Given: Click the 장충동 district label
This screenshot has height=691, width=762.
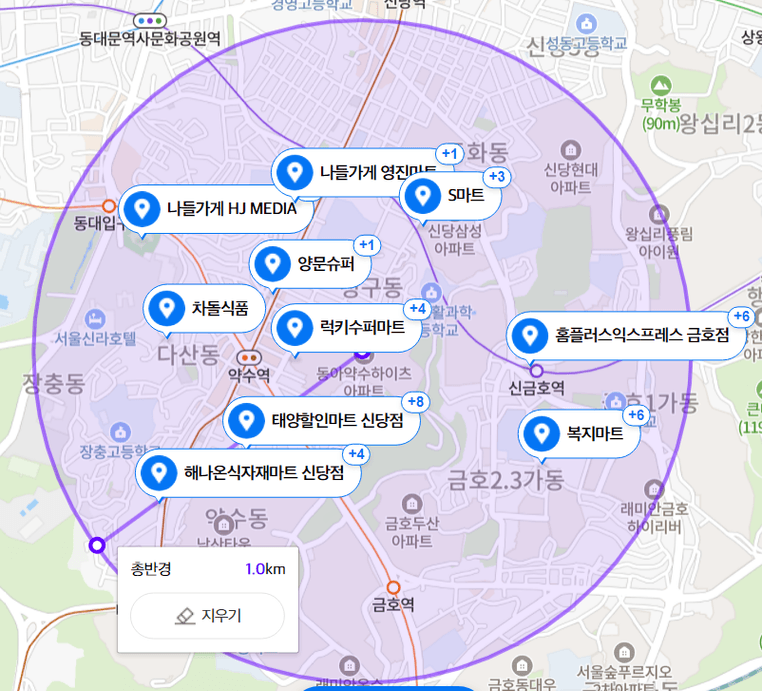Looking at the screenshot, I should [54, 383].
